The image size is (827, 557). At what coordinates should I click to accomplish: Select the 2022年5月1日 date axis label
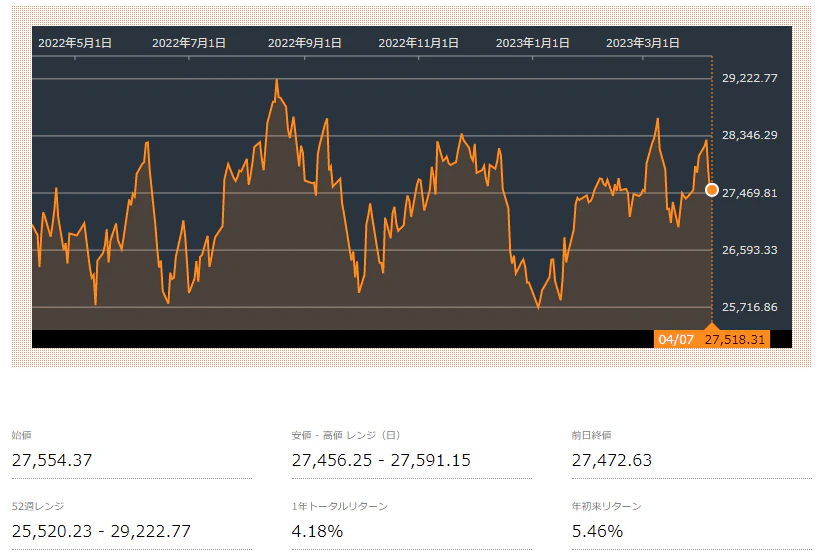(75, 43)
